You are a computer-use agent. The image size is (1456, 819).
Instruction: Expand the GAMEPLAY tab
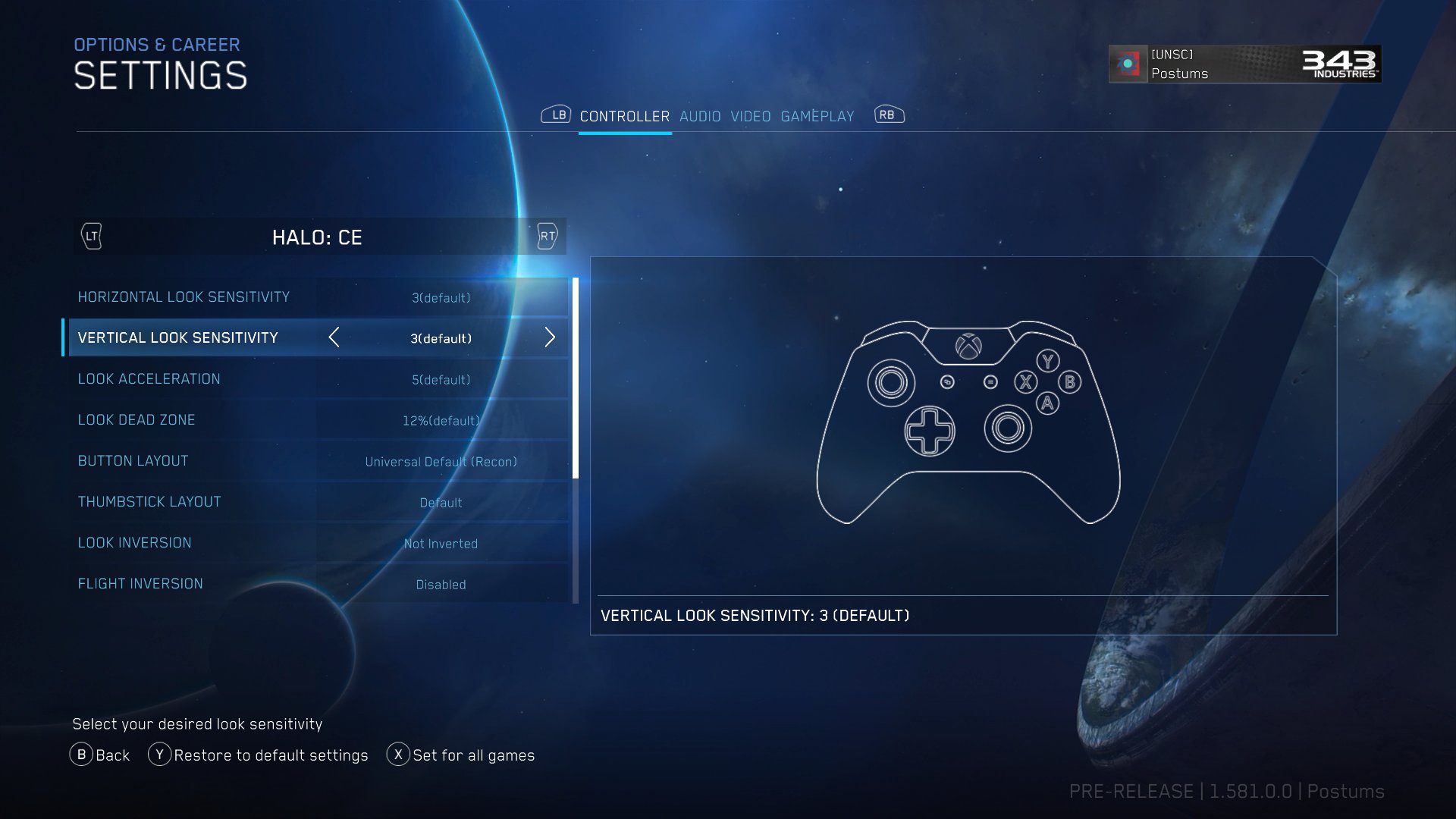(x=817, y=115)
